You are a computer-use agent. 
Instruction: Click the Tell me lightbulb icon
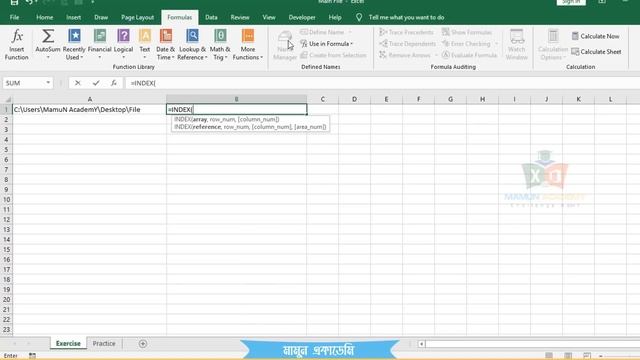[359, 17]
